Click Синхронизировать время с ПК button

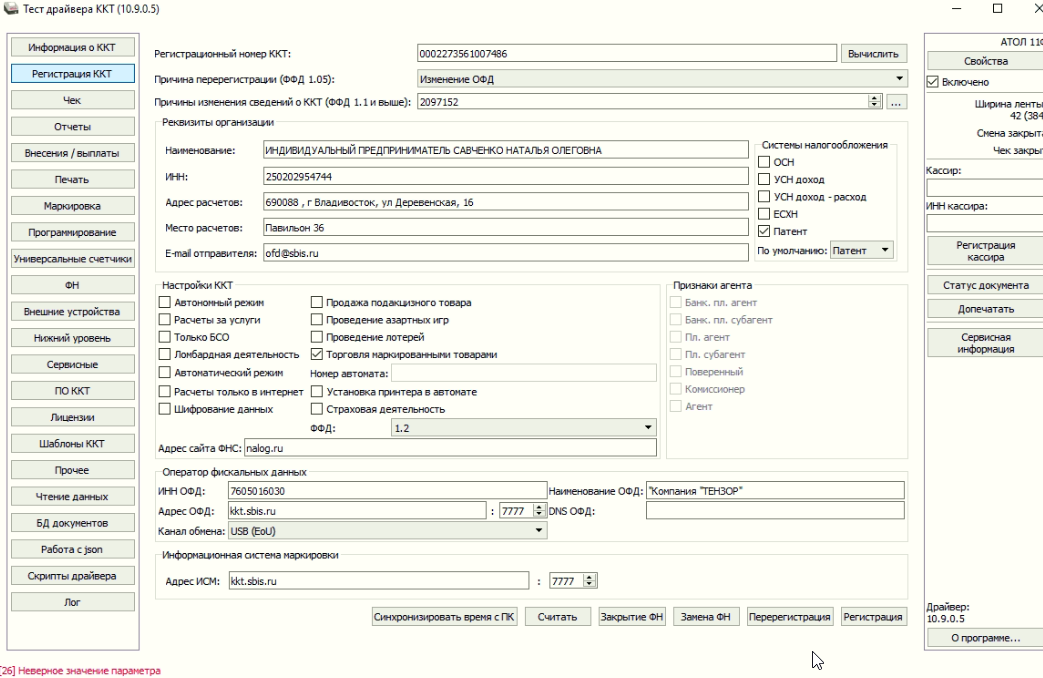pos(444,617)
